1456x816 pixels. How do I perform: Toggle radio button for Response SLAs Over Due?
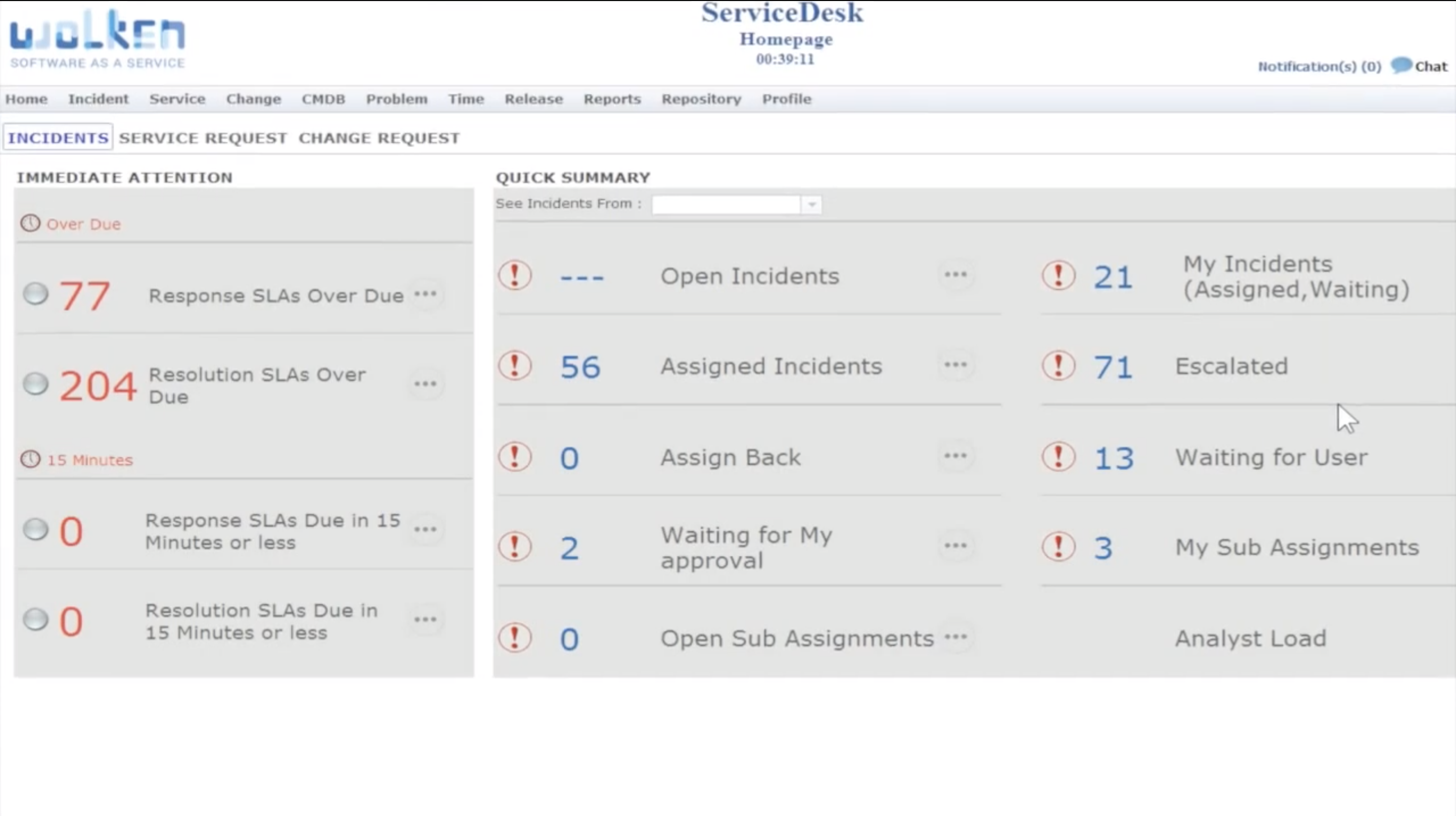[35, 294]
